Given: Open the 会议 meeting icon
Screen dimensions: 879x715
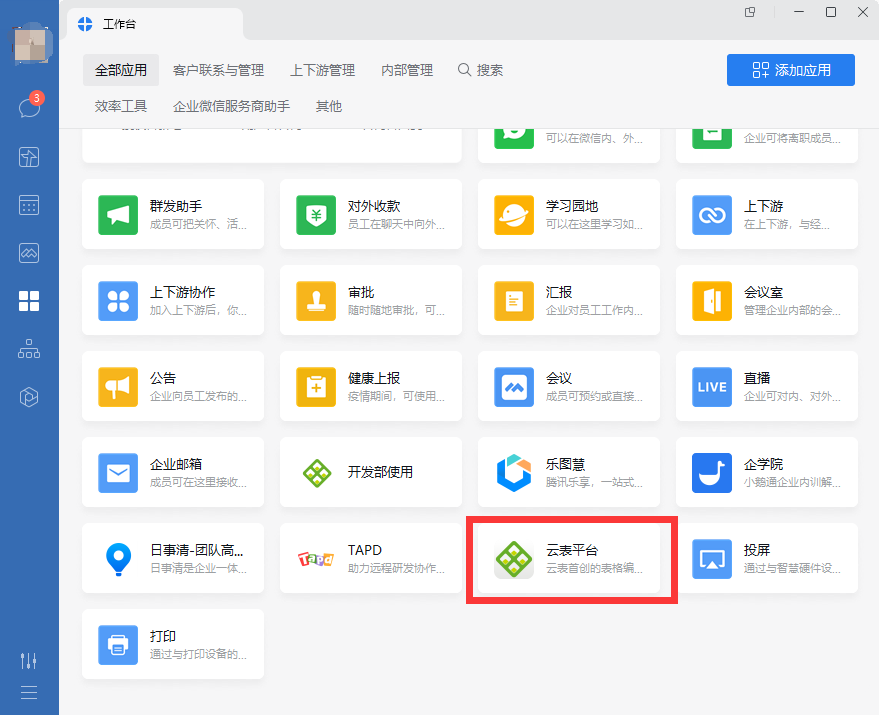Looking at the screenshot, I should 513,387.
